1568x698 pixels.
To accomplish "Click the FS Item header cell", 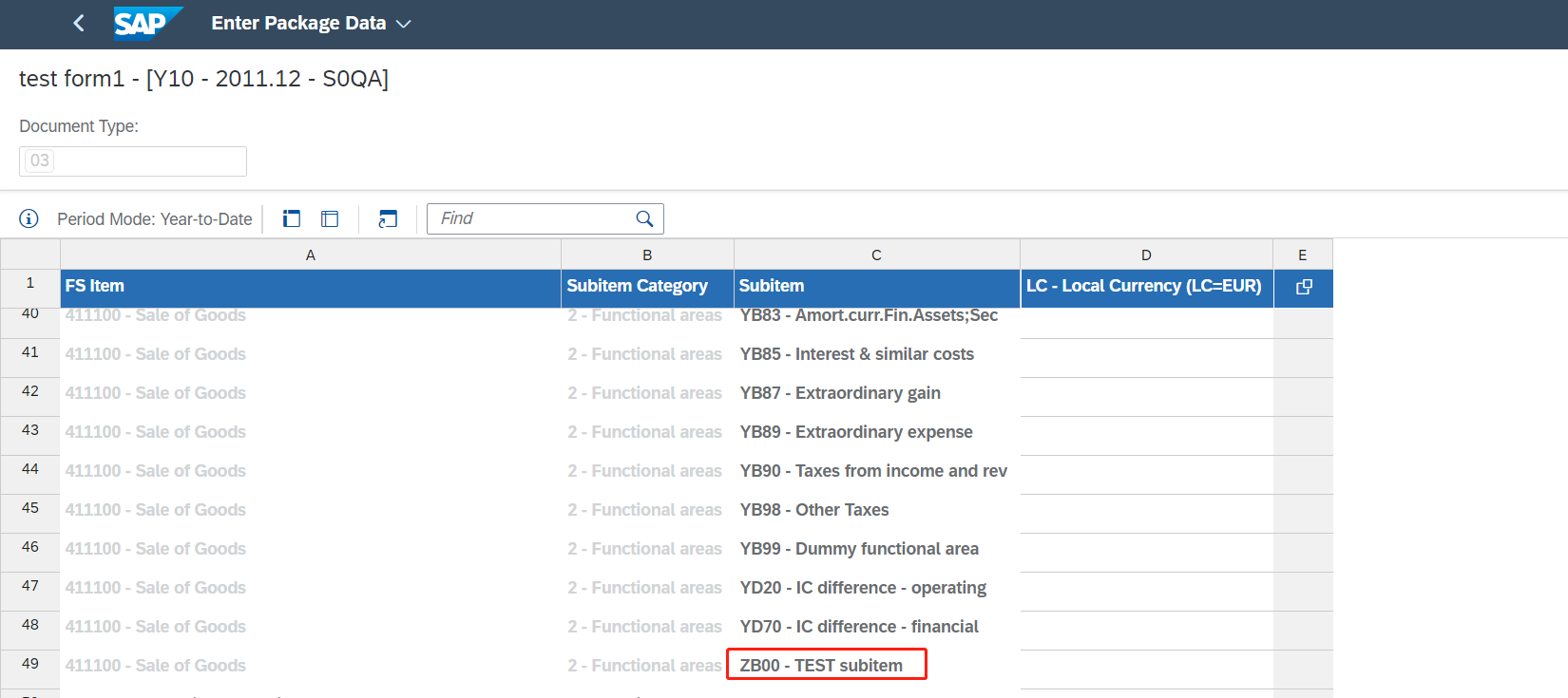I will (x=311, y=288).
